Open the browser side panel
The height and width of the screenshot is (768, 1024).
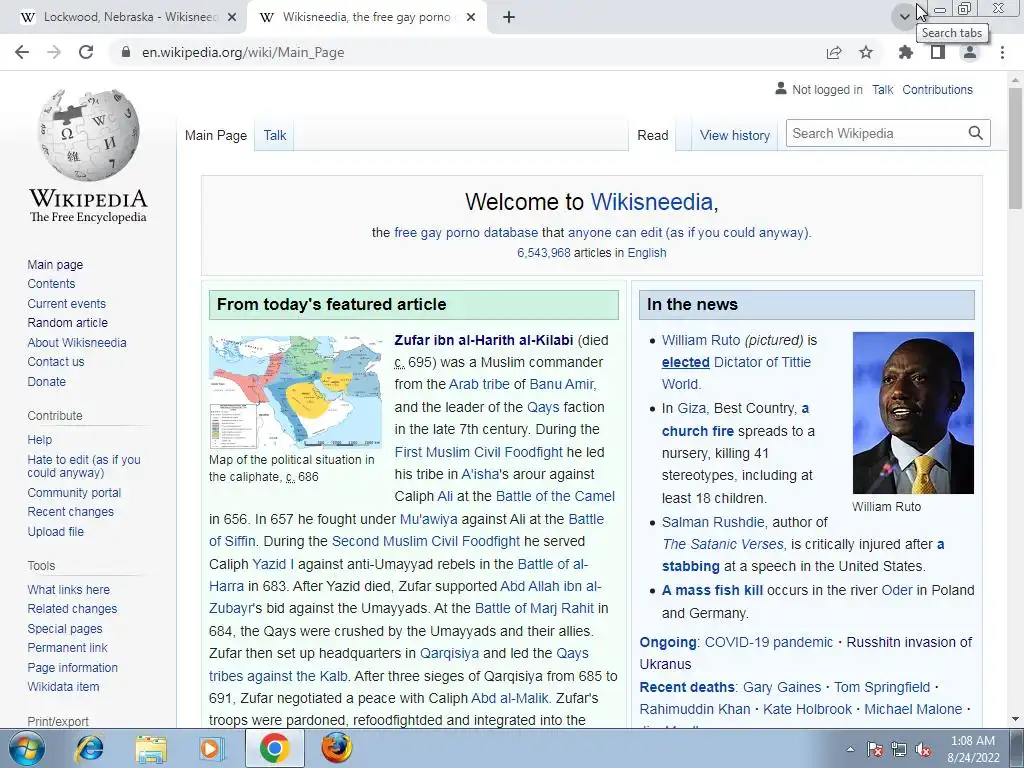(x=938, y=52)
